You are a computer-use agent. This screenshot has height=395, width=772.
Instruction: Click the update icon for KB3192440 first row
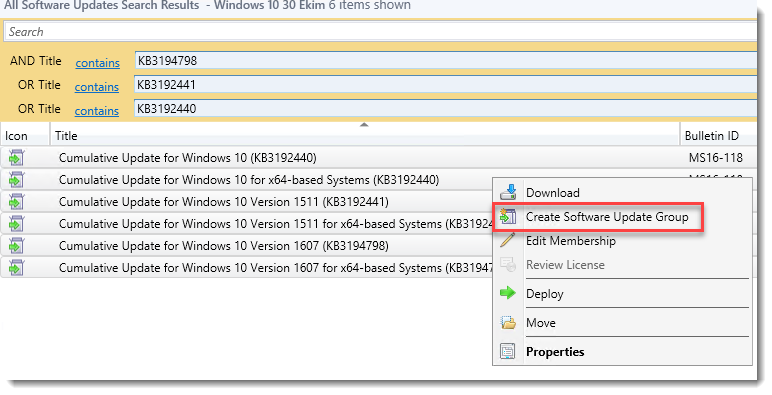(16, 158)
